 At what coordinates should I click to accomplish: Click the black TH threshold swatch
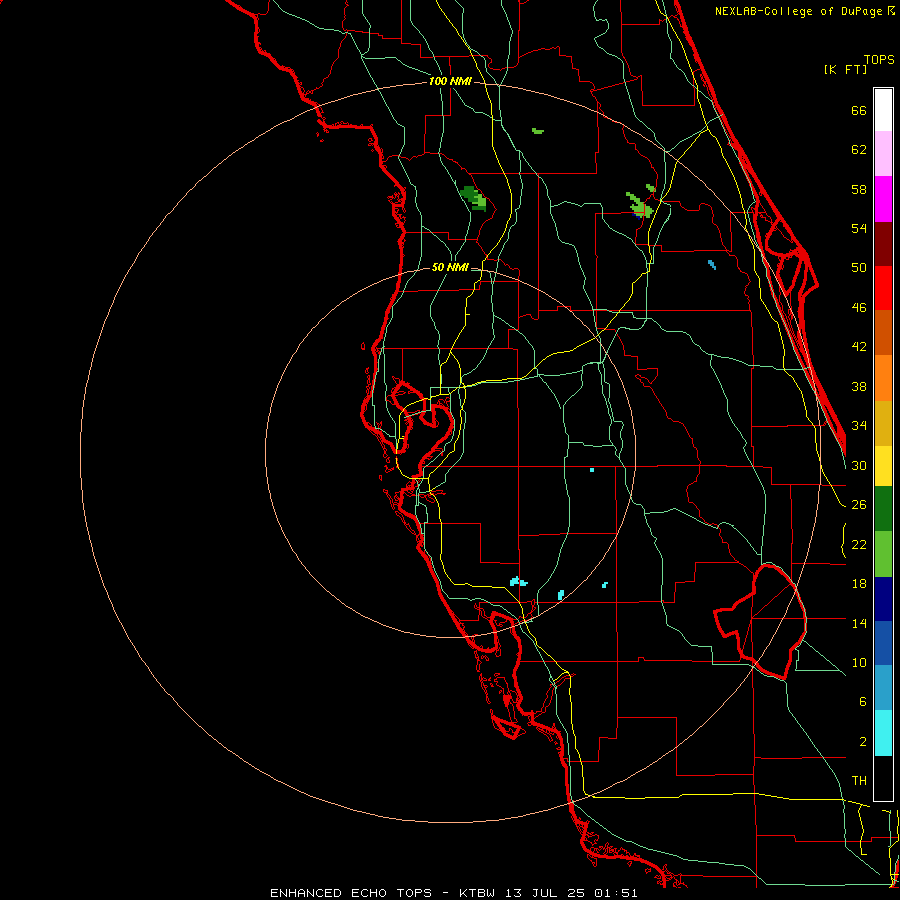[883, 778]
